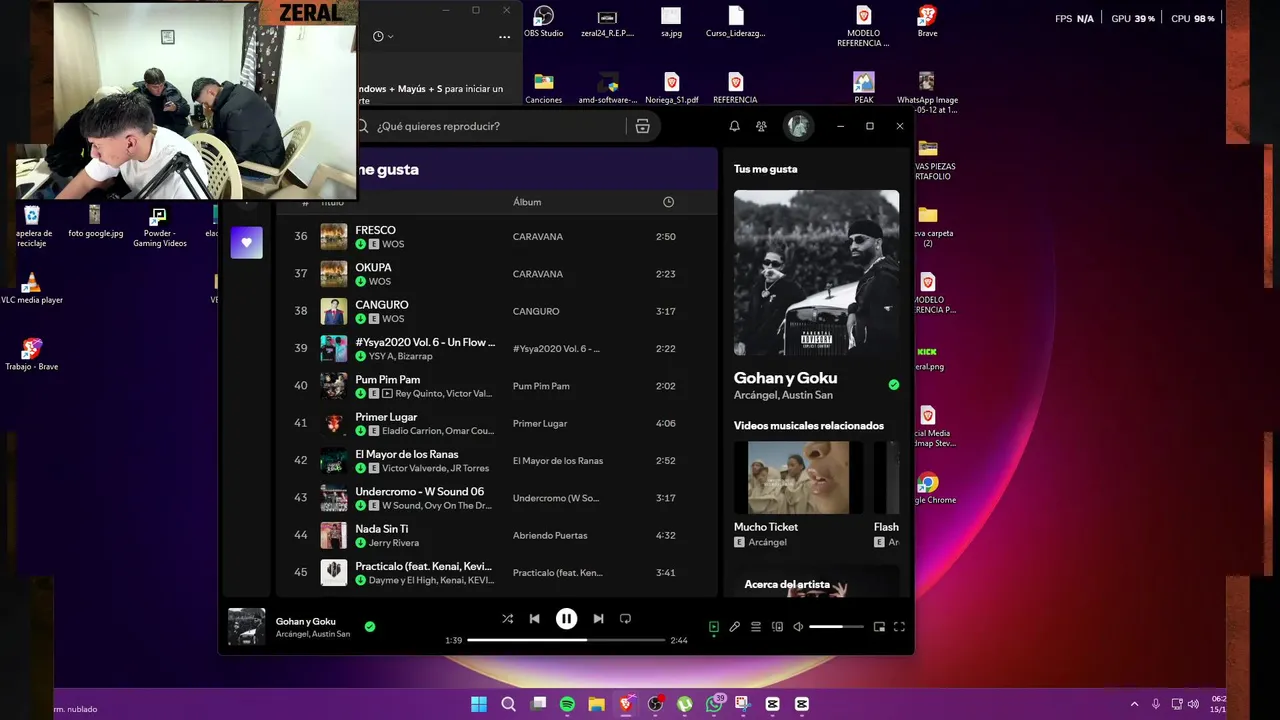
Task: Open the OBS Studio desktop shortcut
Action: pos(544,21)
